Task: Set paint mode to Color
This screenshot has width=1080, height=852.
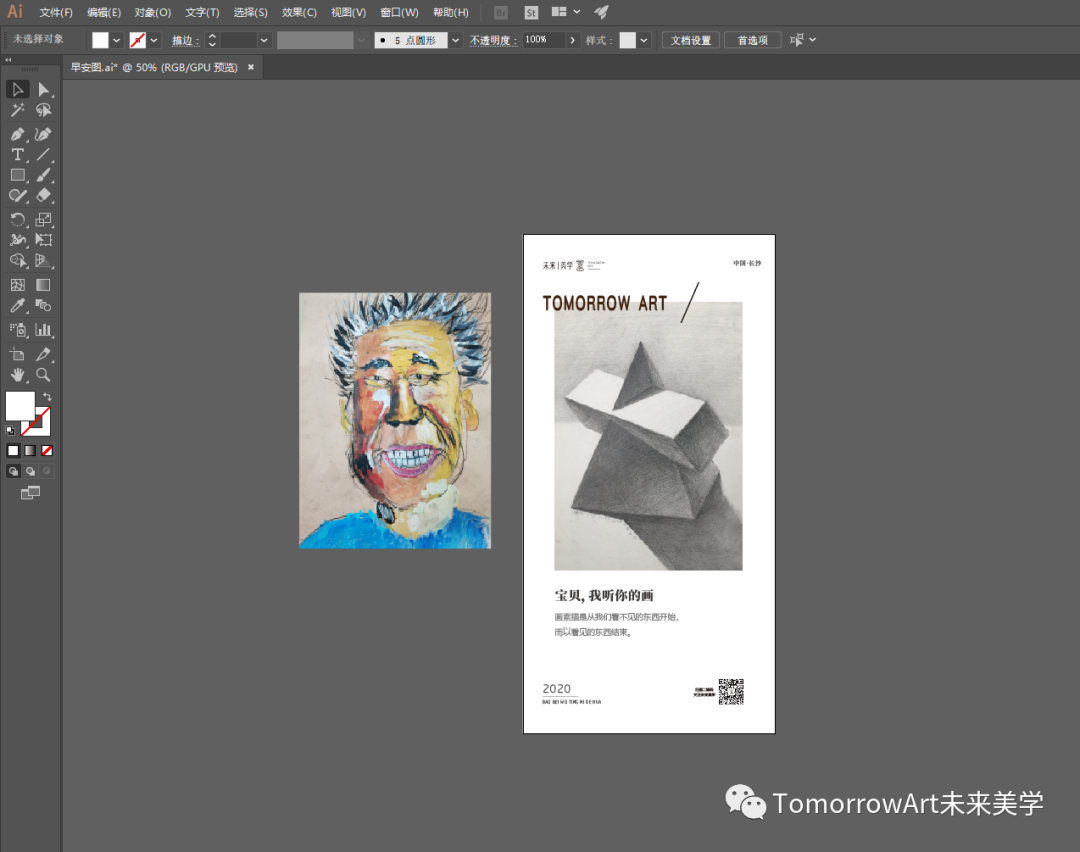Action: 13,450
